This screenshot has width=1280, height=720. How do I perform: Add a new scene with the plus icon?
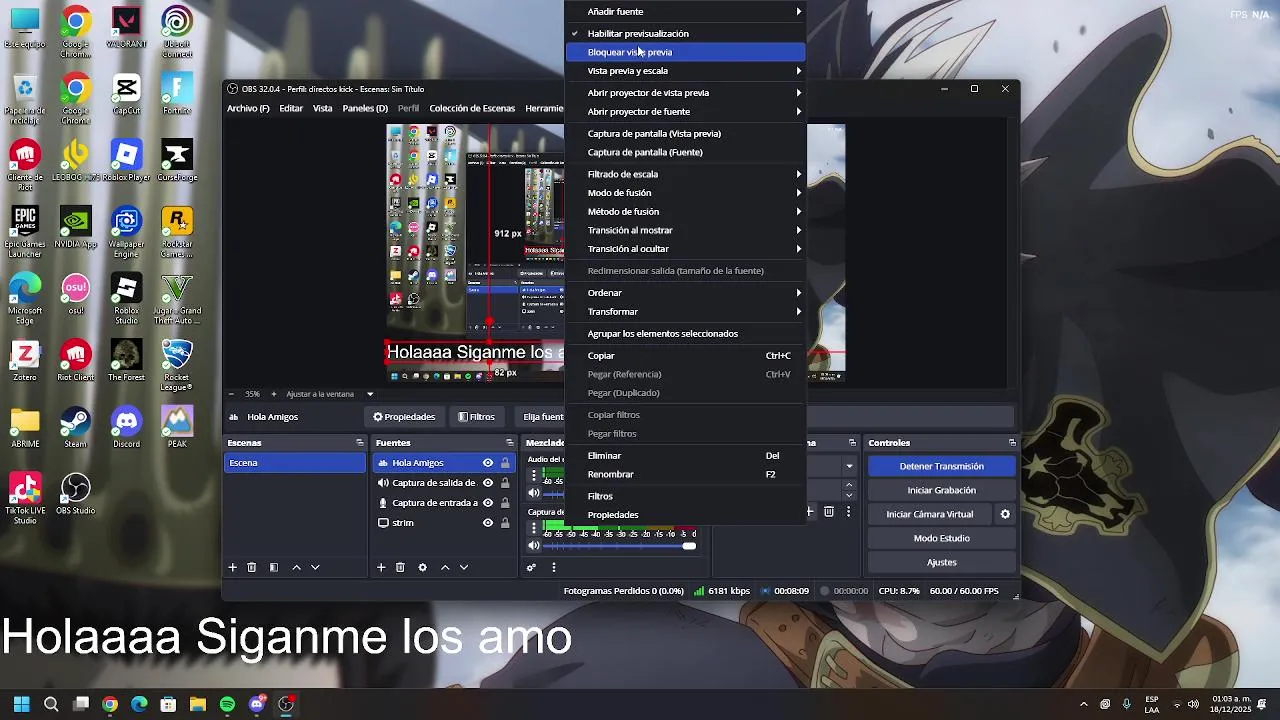pos(232,567)
